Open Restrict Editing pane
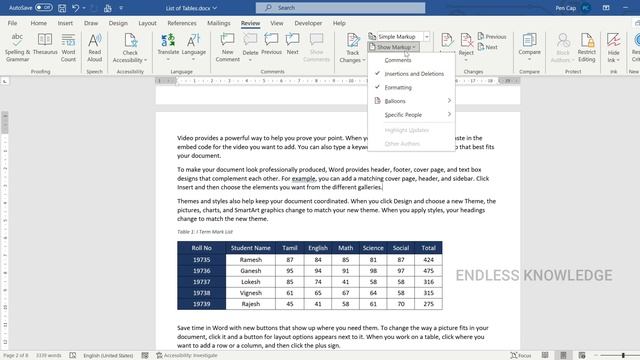 587,47
